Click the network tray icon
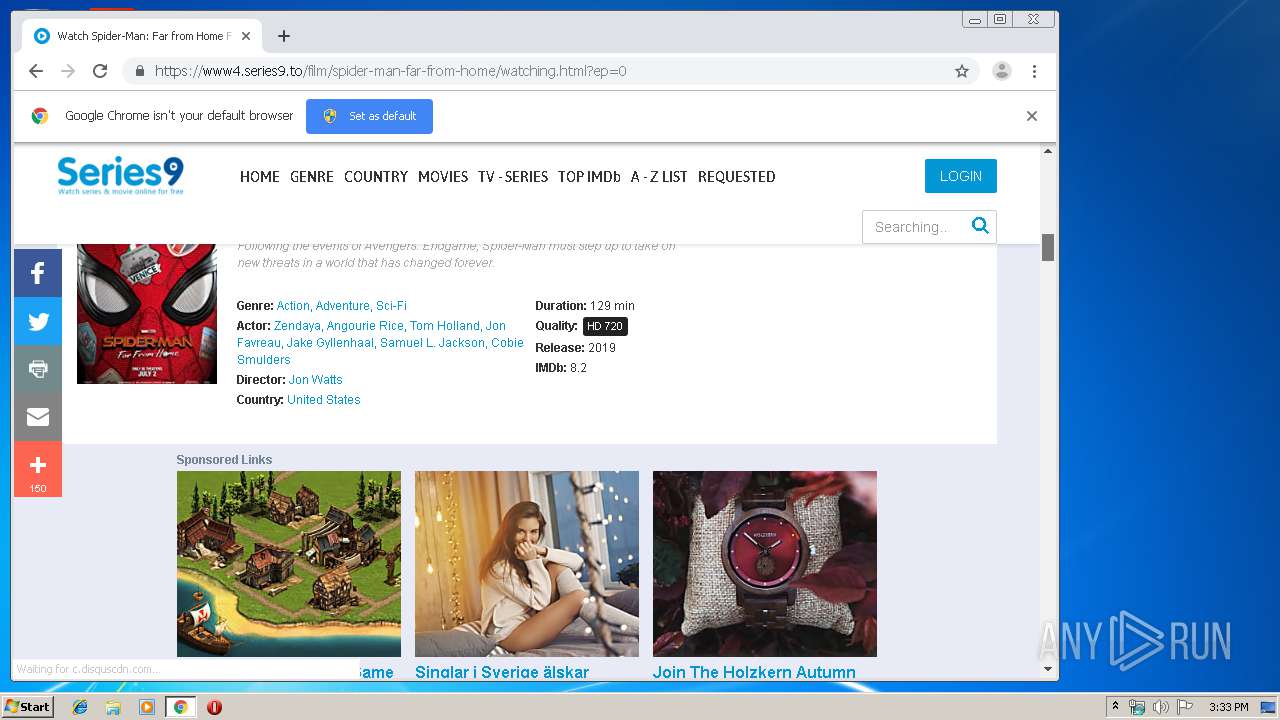Viewport: 1280px width, 720px height. [1137, 707]
